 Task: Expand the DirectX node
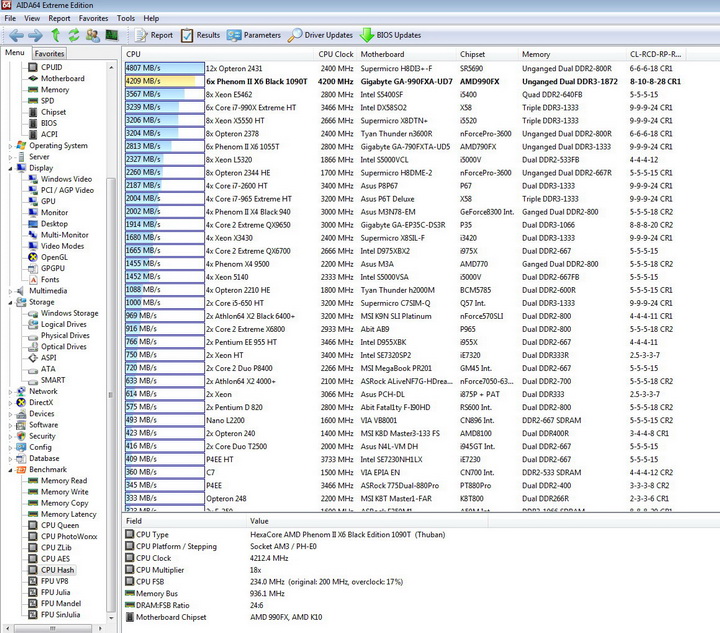tap(10, 403)
